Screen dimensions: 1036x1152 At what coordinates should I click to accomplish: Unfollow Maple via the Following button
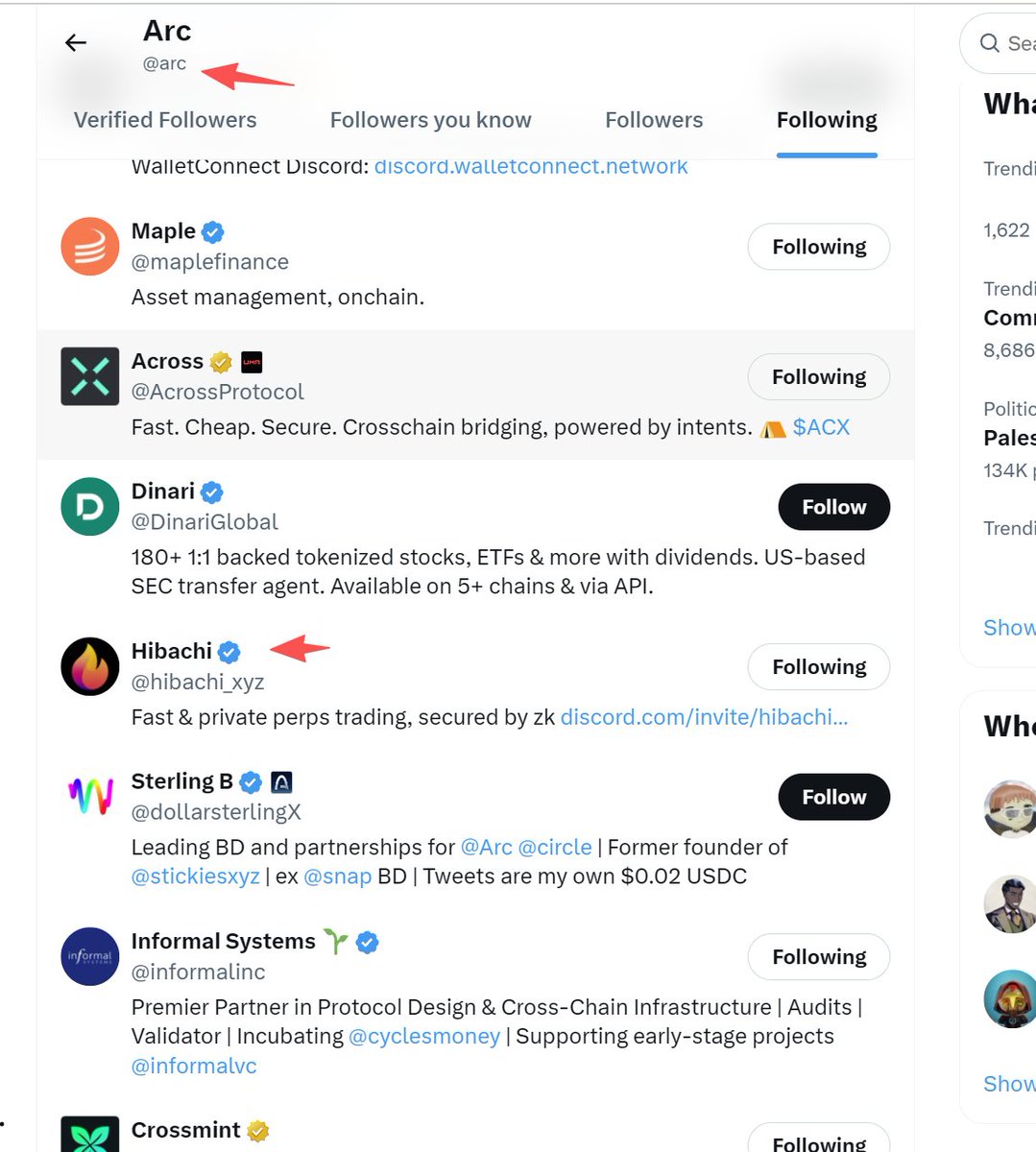[x=818, y=248]
